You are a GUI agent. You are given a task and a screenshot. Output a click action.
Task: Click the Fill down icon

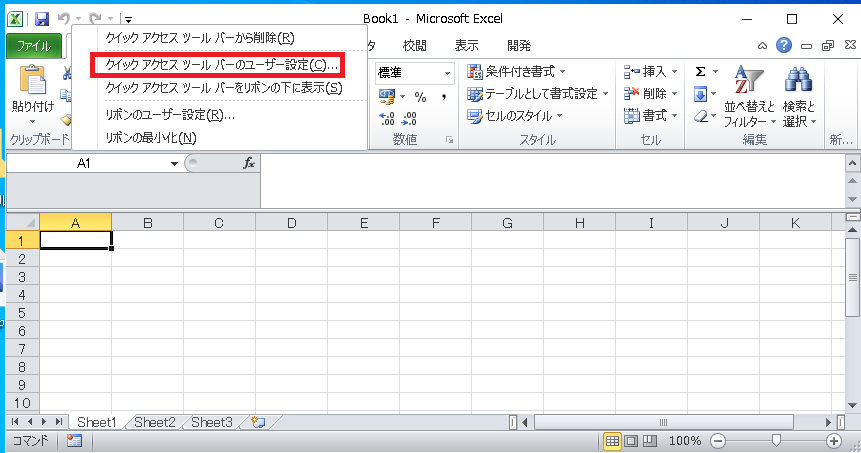click(701, 94)
